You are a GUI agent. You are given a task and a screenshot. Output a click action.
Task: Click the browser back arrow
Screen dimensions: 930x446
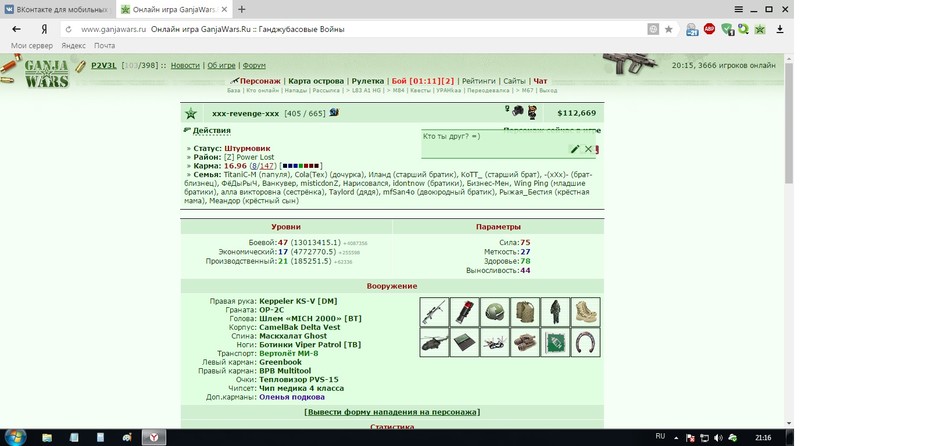click(x=17, y=29)
